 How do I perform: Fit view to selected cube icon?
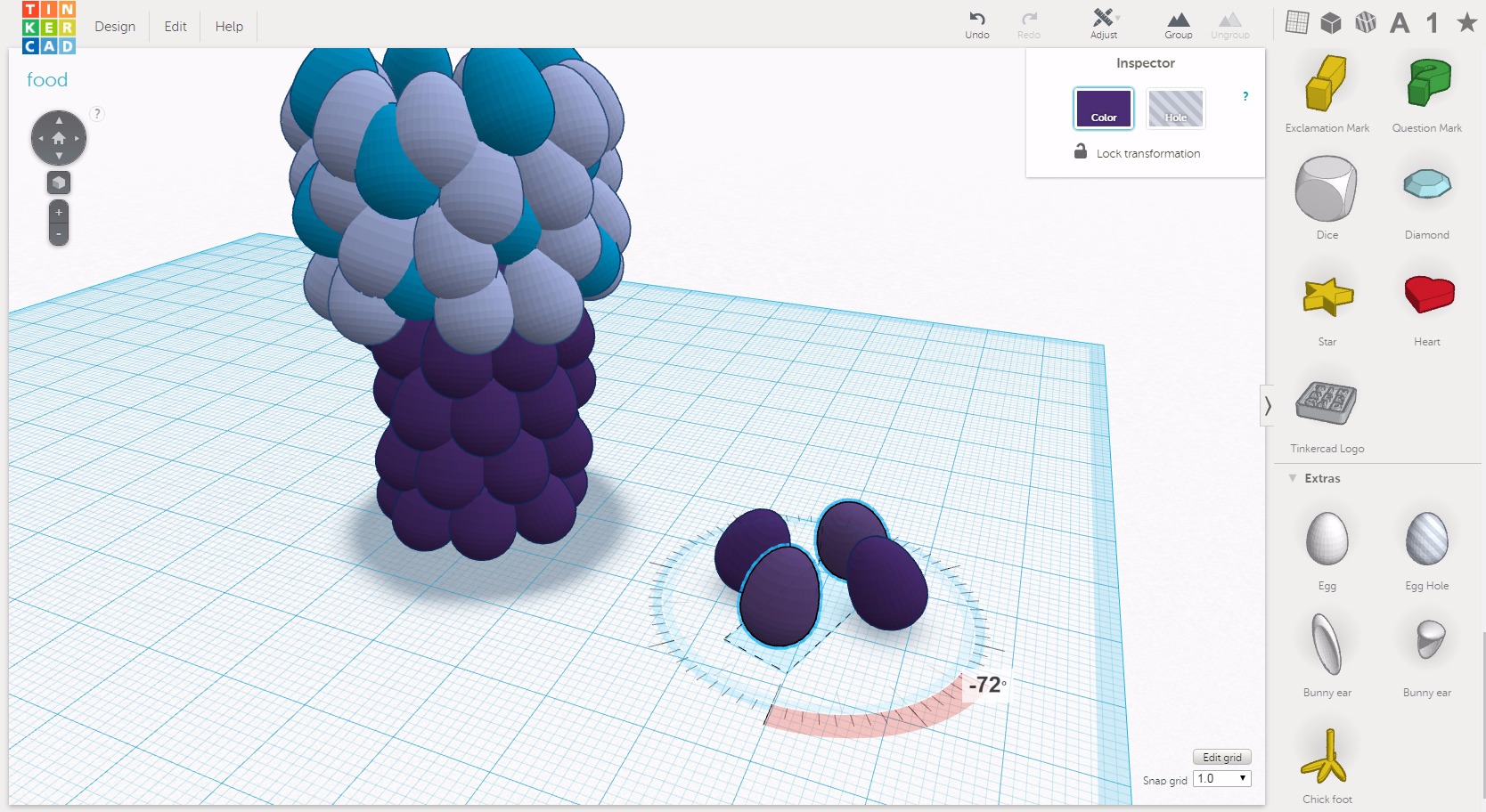point(59,183)
